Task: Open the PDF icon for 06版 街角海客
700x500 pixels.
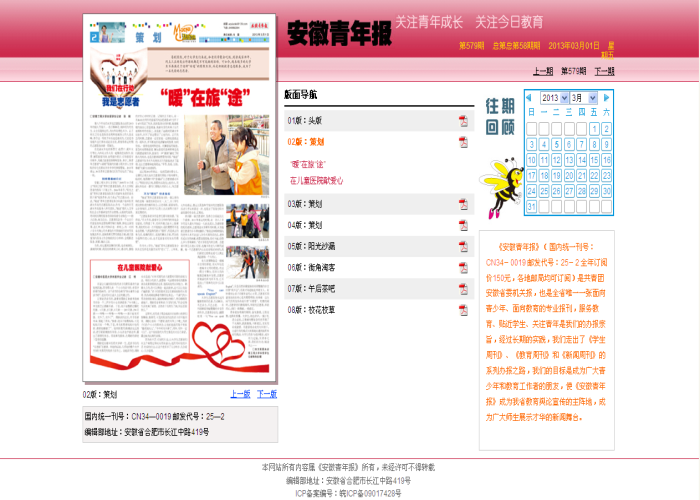Action: coord(463,267)
